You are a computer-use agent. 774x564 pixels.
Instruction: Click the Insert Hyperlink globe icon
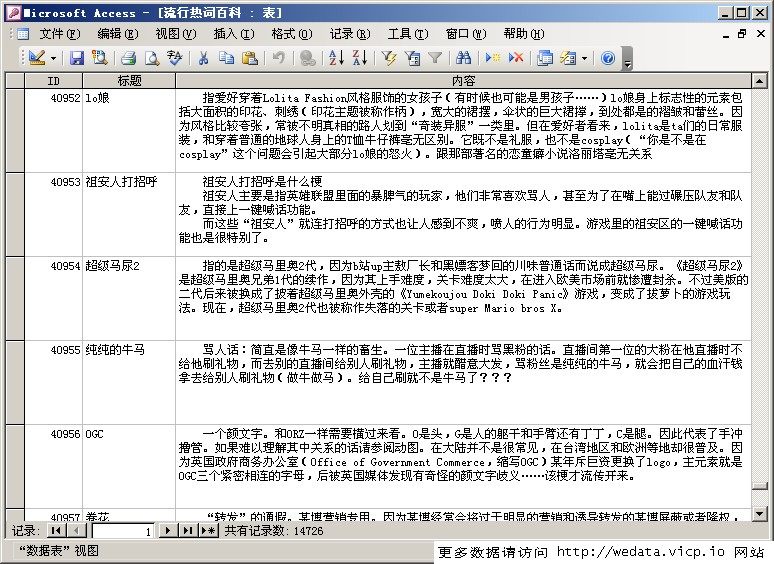[x=308, y=58]
